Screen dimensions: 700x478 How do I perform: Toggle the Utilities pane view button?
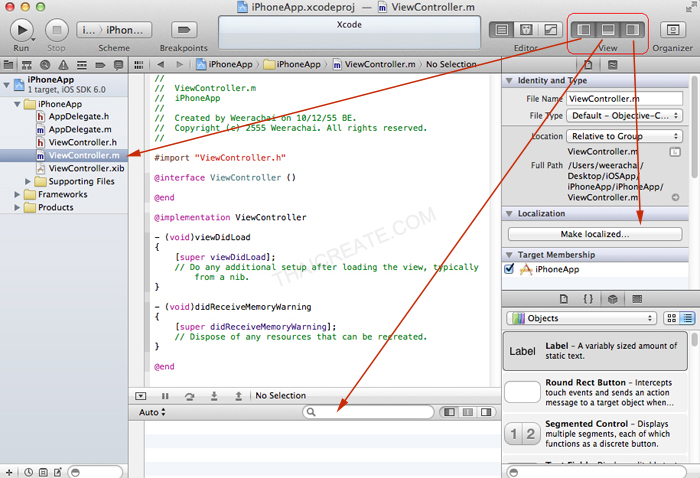click(x=632, y=29)
